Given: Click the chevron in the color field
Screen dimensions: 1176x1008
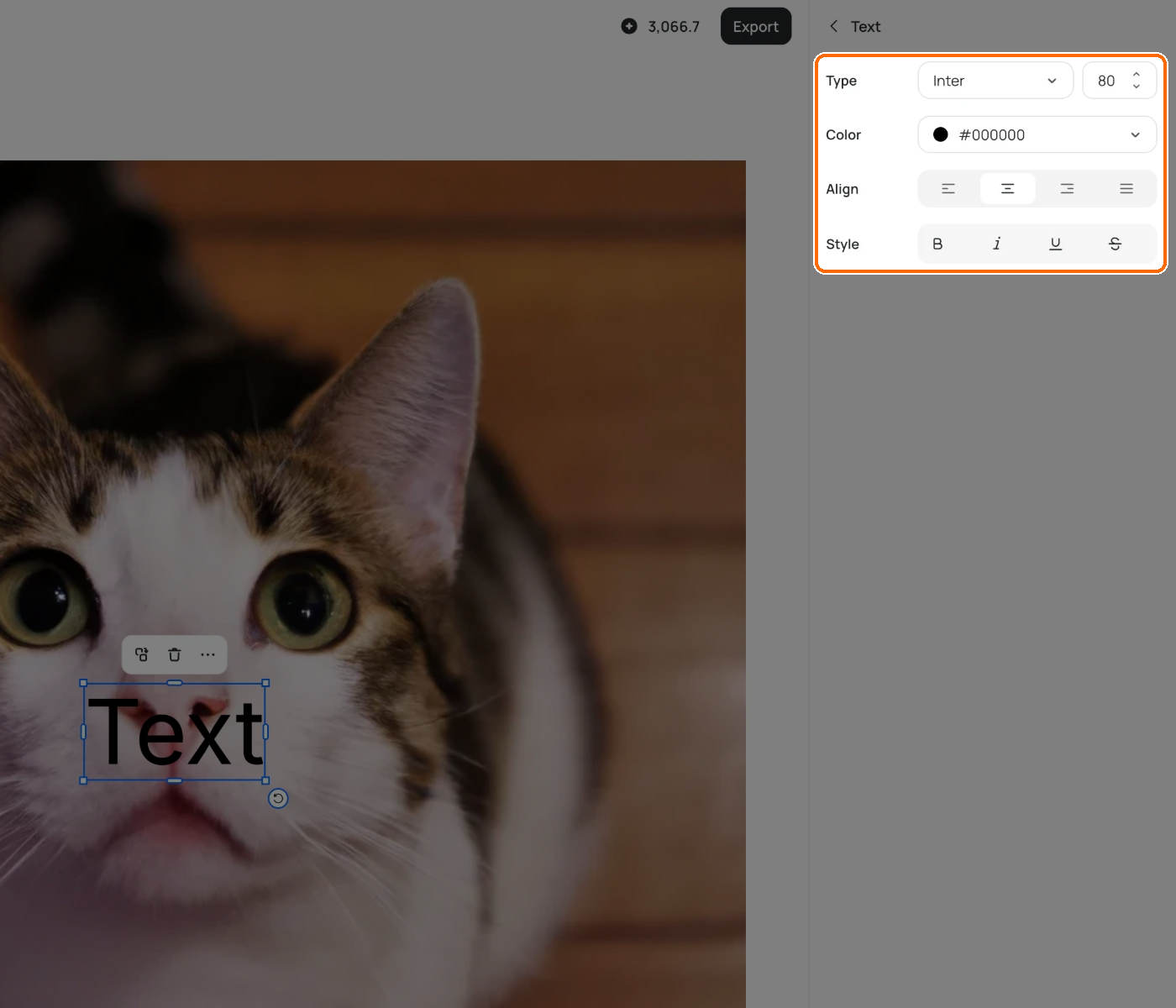Looking at the screenshot, I should coord(1136,134).
